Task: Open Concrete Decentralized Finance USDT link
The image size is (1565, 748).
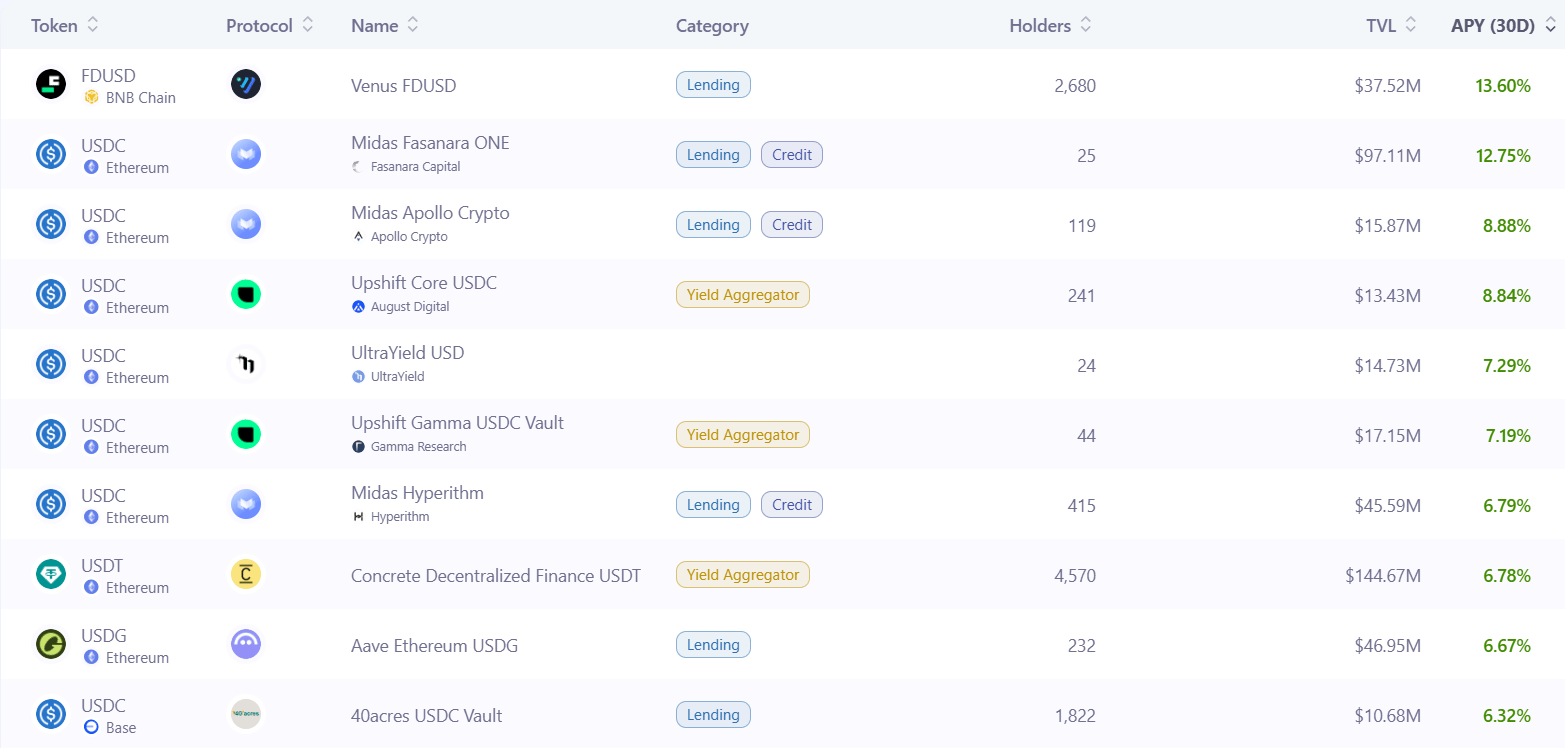Action: pos(496,576)
